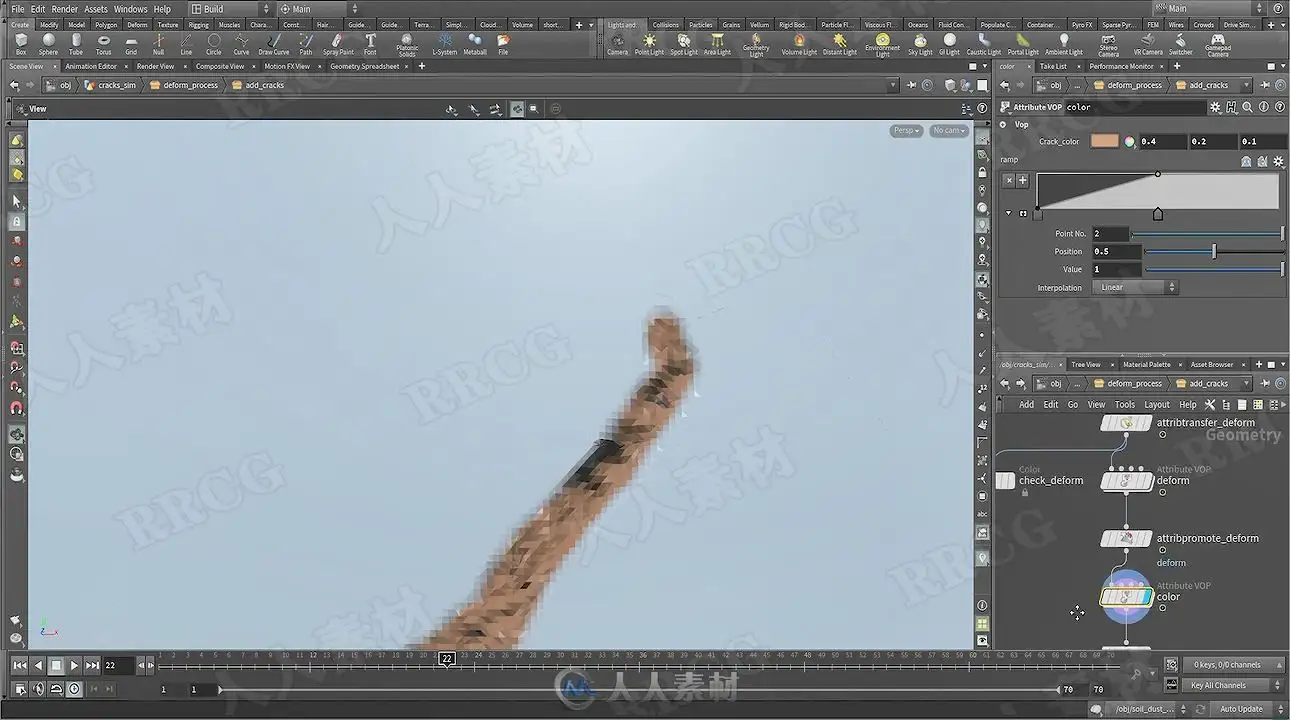The height and width of the screenshot is (720, 1290).
Task: Switch to the Geometry Spreadsheet tab
Action: pos(364,66)
